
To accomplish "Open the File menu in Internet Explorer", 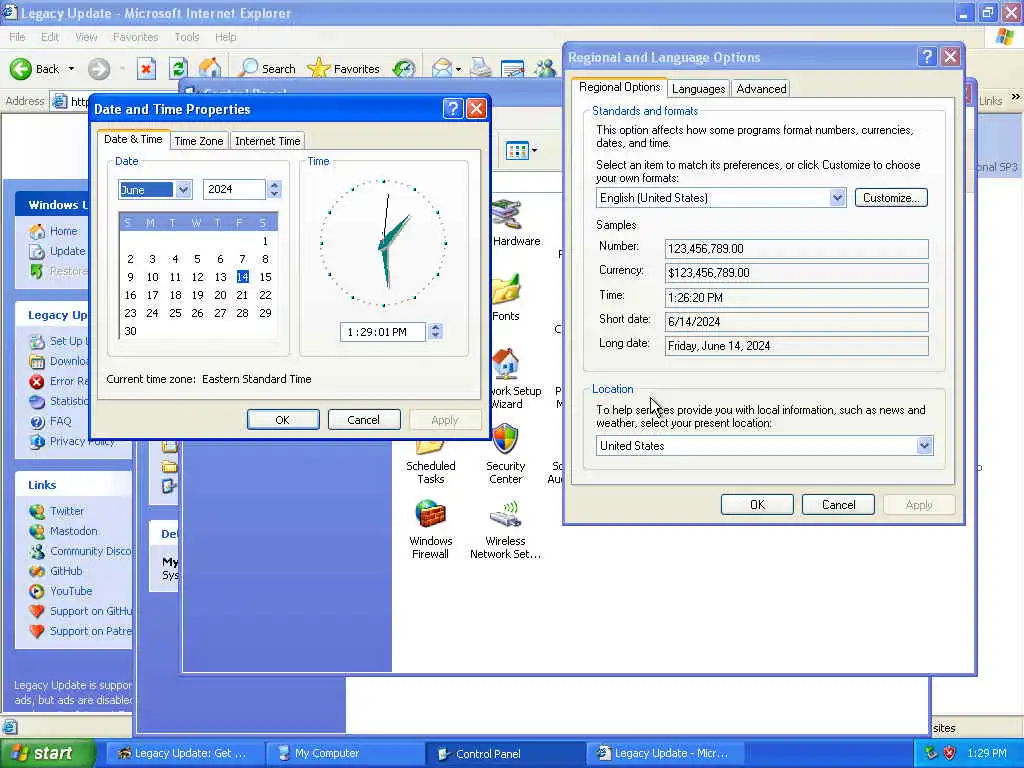I will [18, 37].
